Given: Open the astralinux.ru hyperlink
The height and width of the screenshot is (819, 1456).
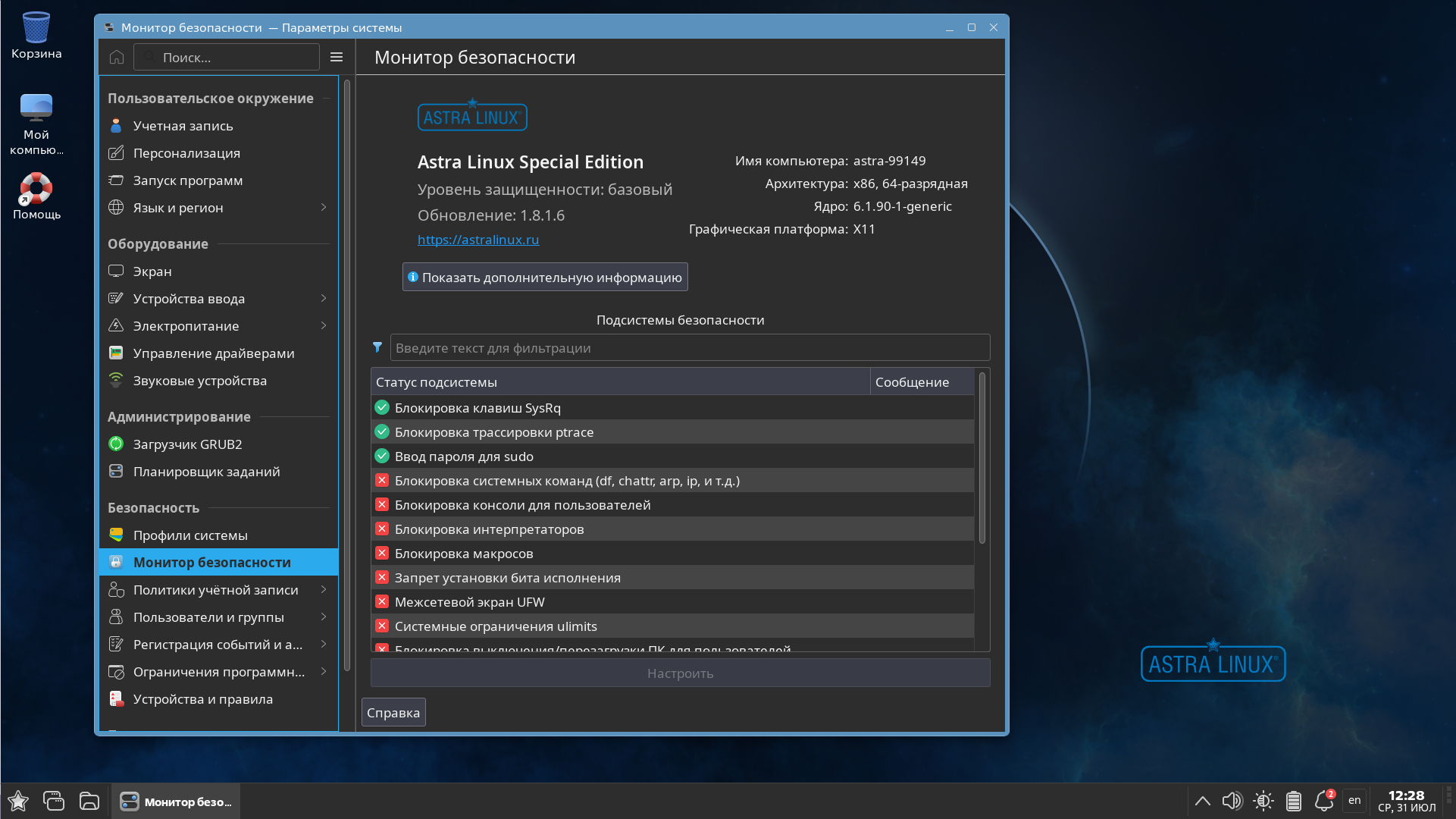Looking at the screenshot, I should coord(478,240).
